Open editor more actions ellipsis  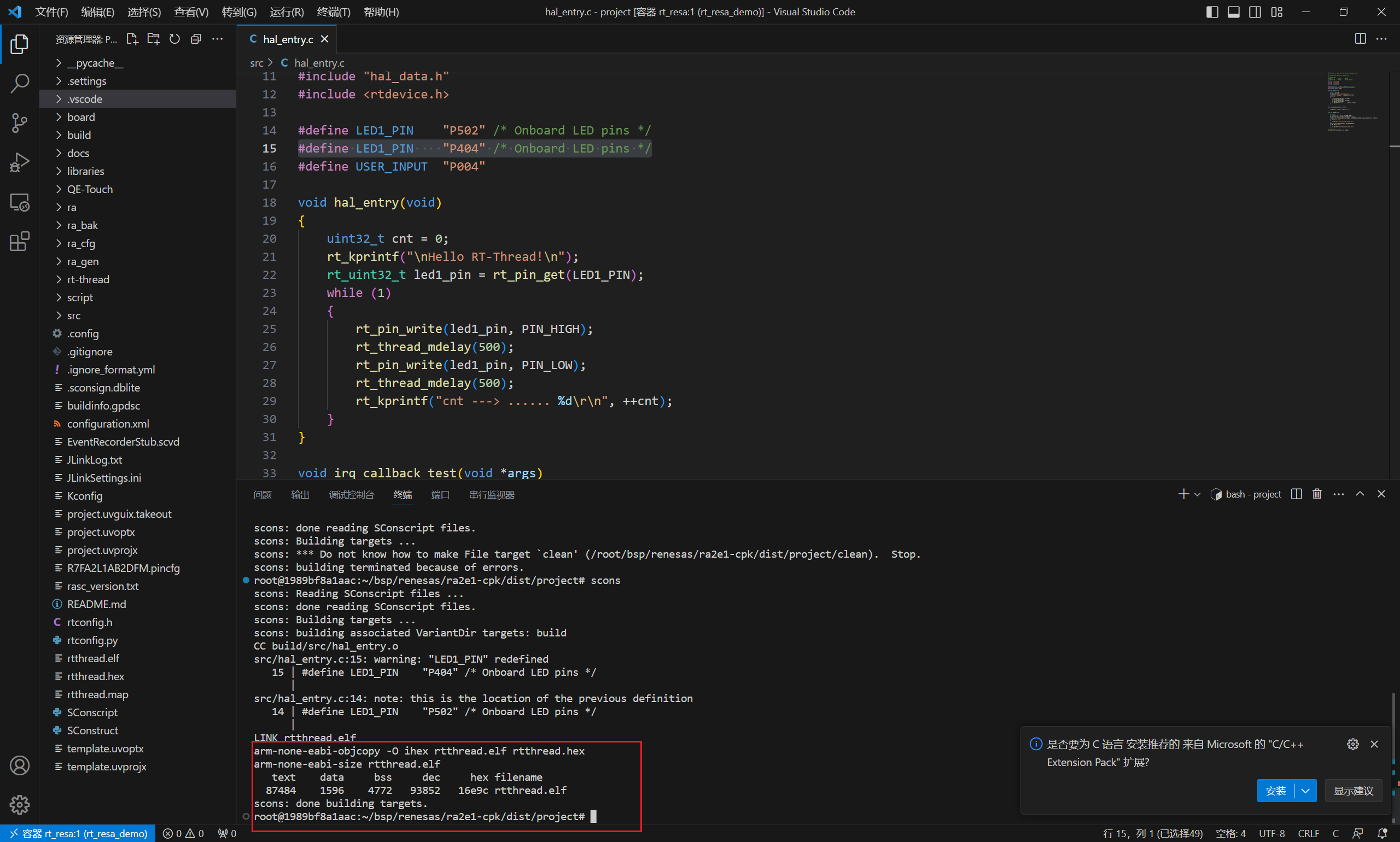coord(1381,39)
